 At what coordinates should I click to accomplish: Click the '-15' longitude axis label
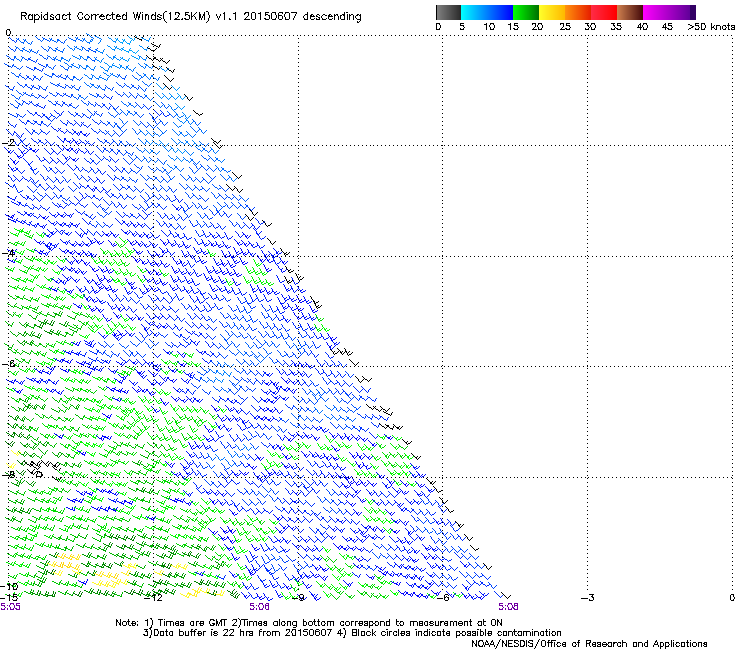click(x=9, y=598)
